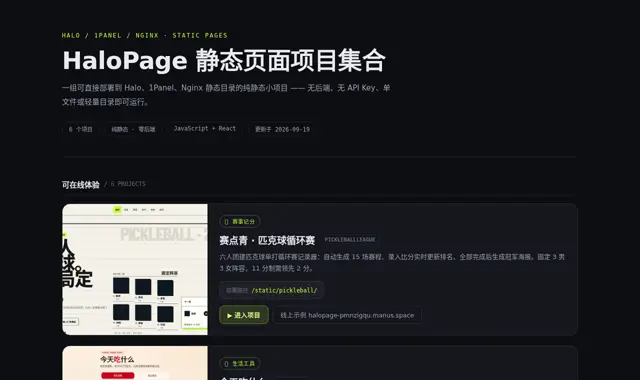Click the 'HALO / 1PANEL / NGINX · STATIC PAGES' breadcrumb text

click(144, 36)
